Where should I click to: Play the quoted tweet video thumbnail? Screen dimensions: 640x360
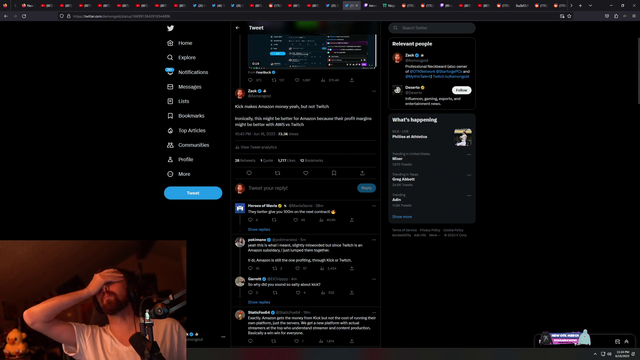pos(312,51)
